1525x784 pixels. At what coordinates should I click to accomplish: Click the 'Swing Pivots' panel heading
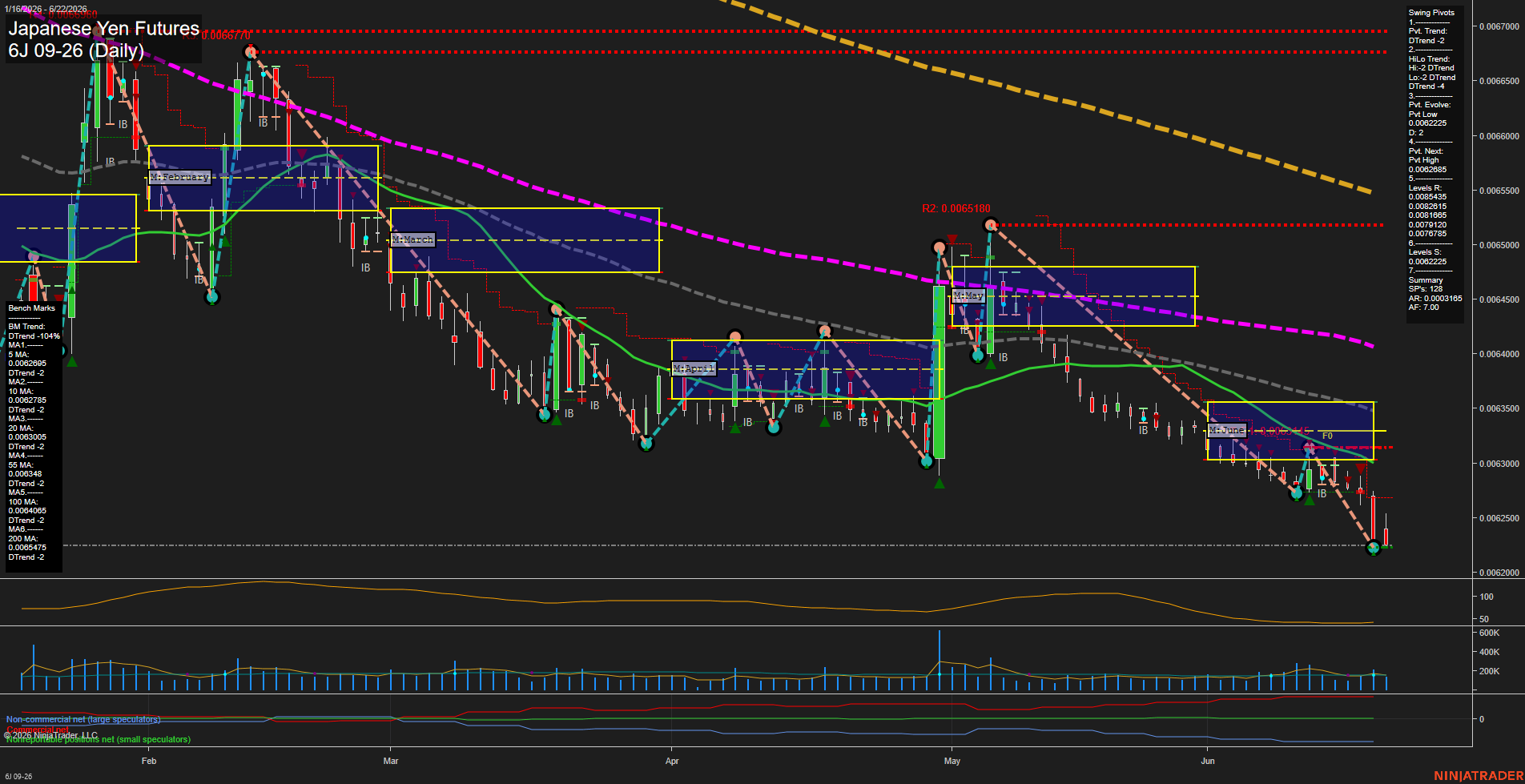1431,13
